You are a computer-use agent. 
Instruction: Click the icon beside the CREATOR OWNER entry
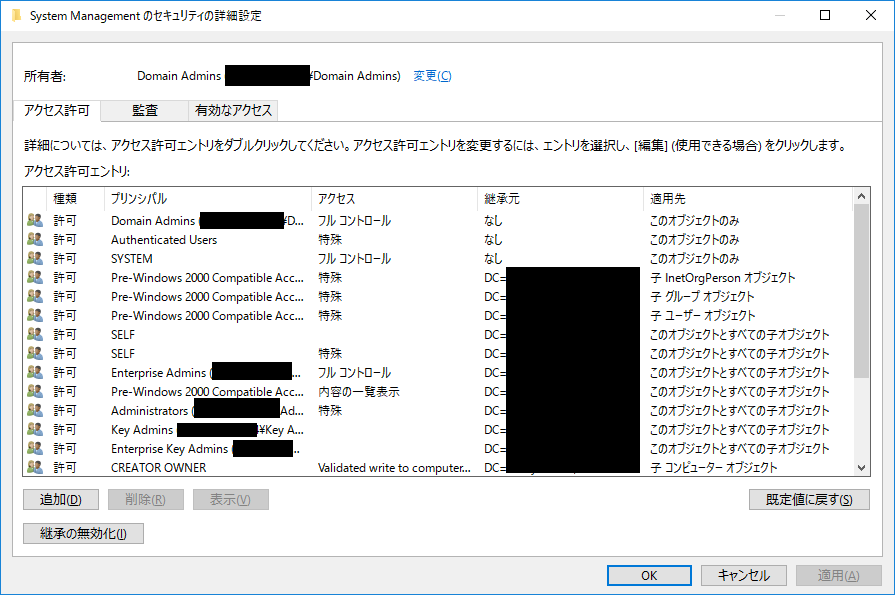point(35,468)
